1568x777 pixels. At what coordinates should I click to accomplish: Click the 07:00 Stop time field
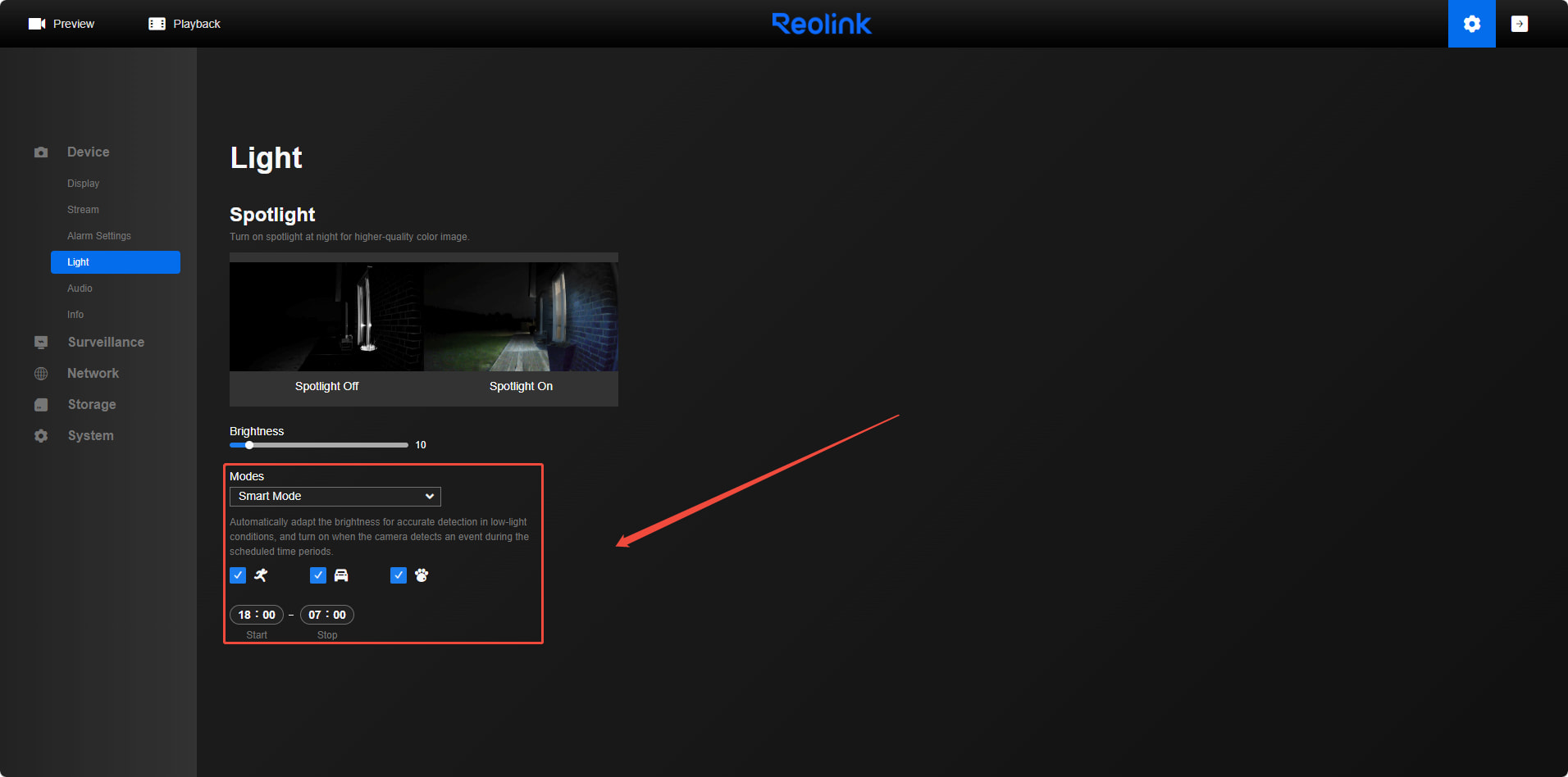[327, 615]
